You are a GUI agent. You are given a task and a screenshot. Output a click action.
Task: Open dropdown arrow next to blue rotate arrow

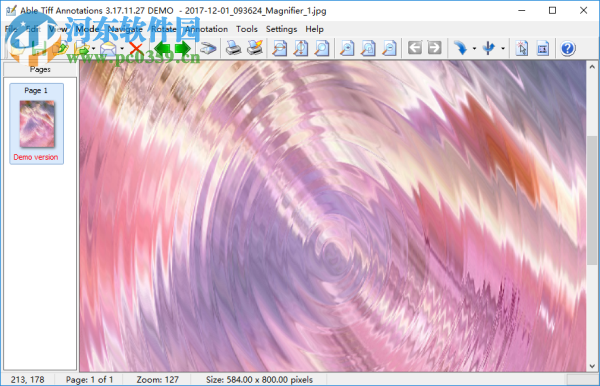tap(474, 49)
